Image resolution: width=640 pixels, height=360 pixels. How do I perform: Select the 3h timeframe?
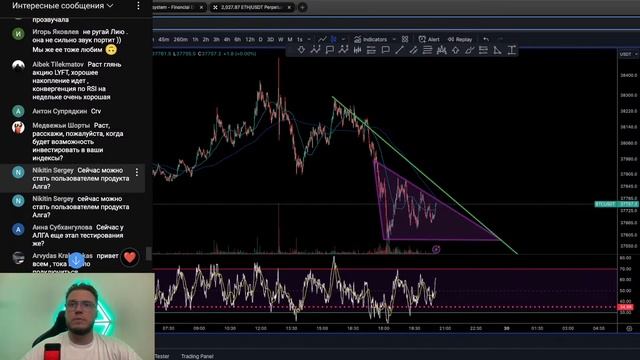pos(216,40)
